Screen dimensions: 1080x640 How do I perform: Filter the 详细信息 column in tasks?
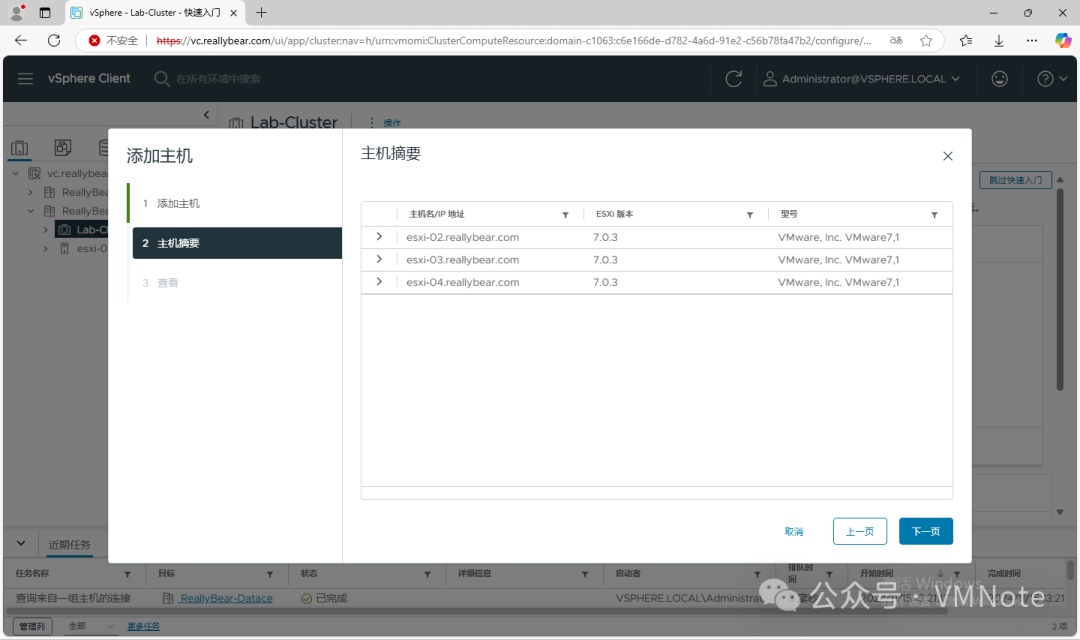(x=585, y=574)
